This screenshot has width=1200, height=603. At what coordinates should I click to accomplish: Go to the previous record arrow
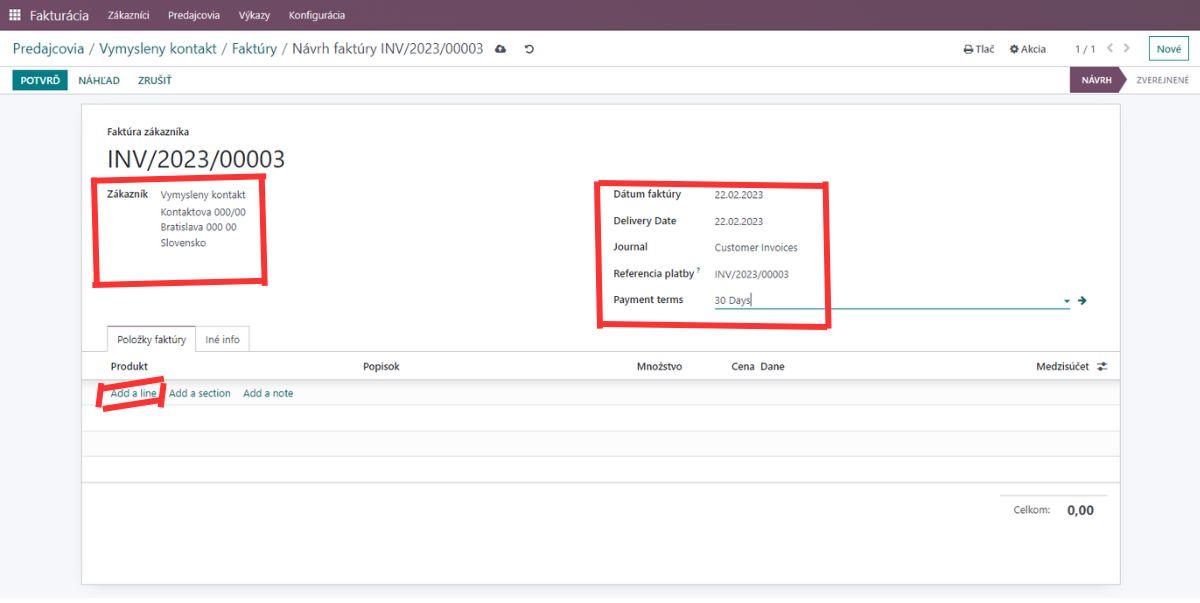1110,48
